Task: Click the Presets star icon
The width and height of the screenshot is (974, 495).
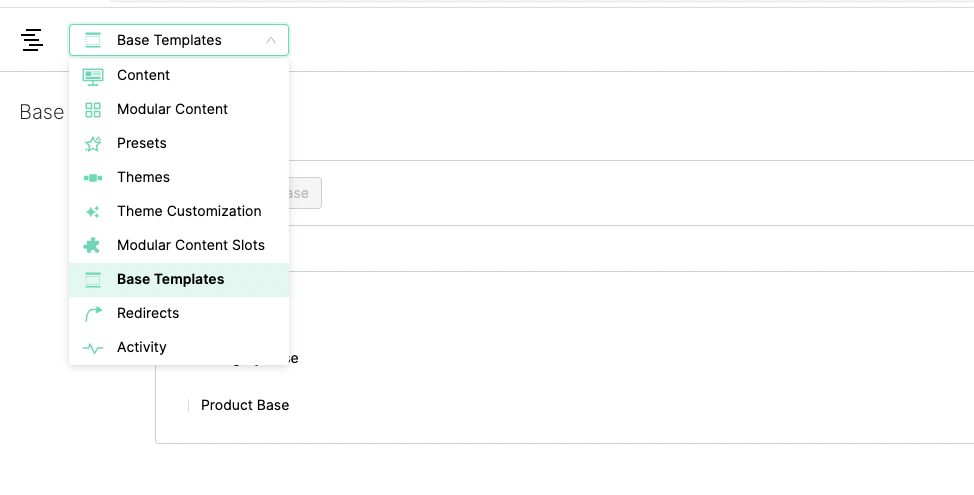Action: [93, 143]
